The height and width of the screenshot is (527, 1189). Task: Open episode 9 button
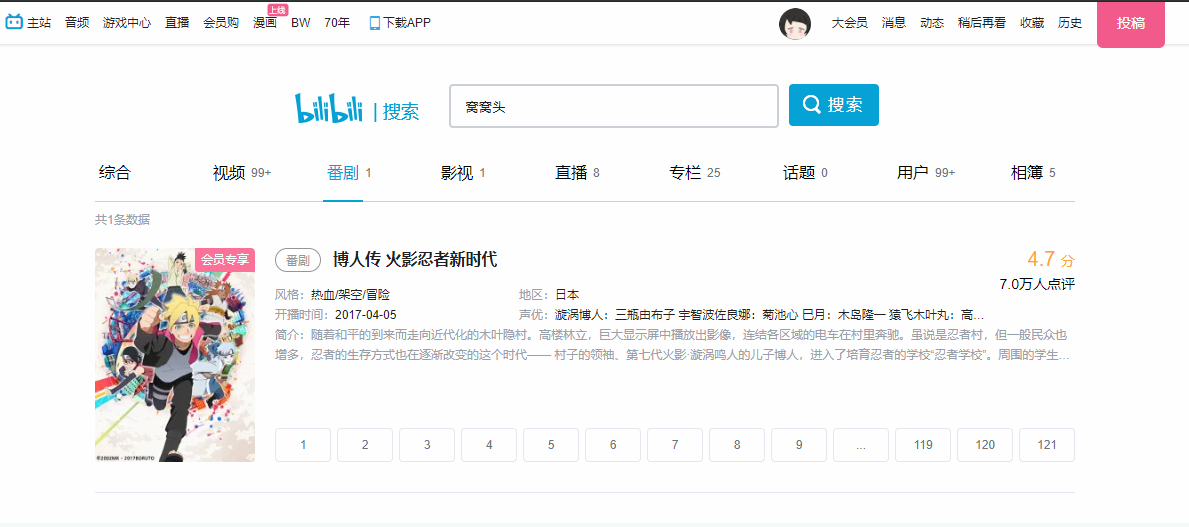click(799, 445)
